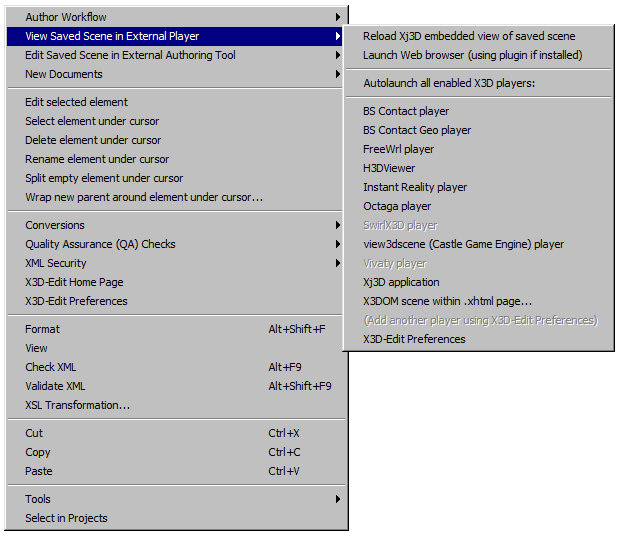Open Quality Assurance (QA) Checks submenu
622x534 pixels.
tap(100, 244)
